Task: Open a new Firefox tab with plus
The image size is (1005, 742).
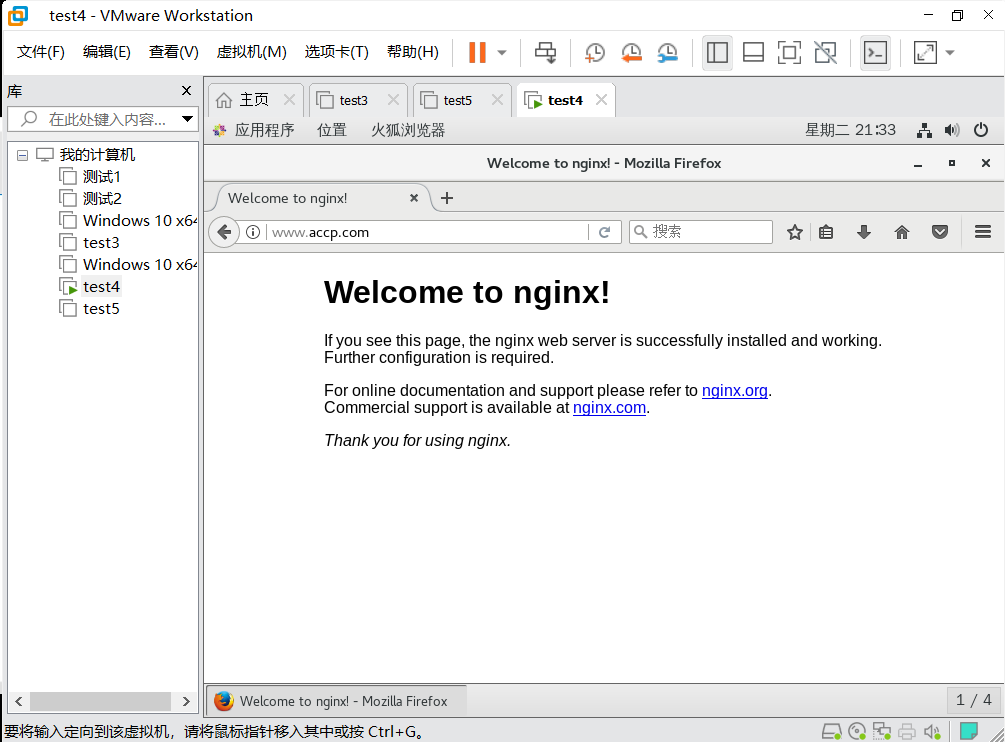Action: (x=447, y=198)
